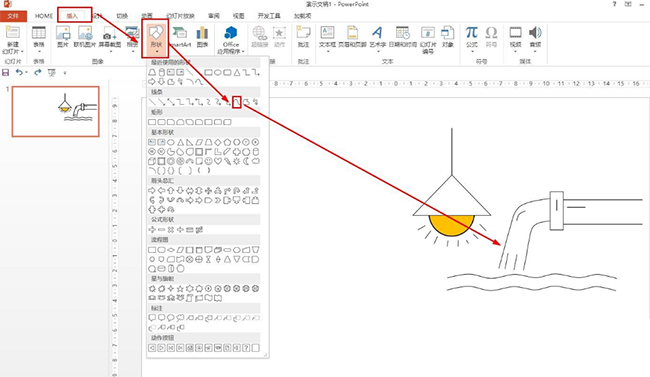Choose the five-point star shape
The width and height of the screenshot is (650, 377).
click(180, 289)
